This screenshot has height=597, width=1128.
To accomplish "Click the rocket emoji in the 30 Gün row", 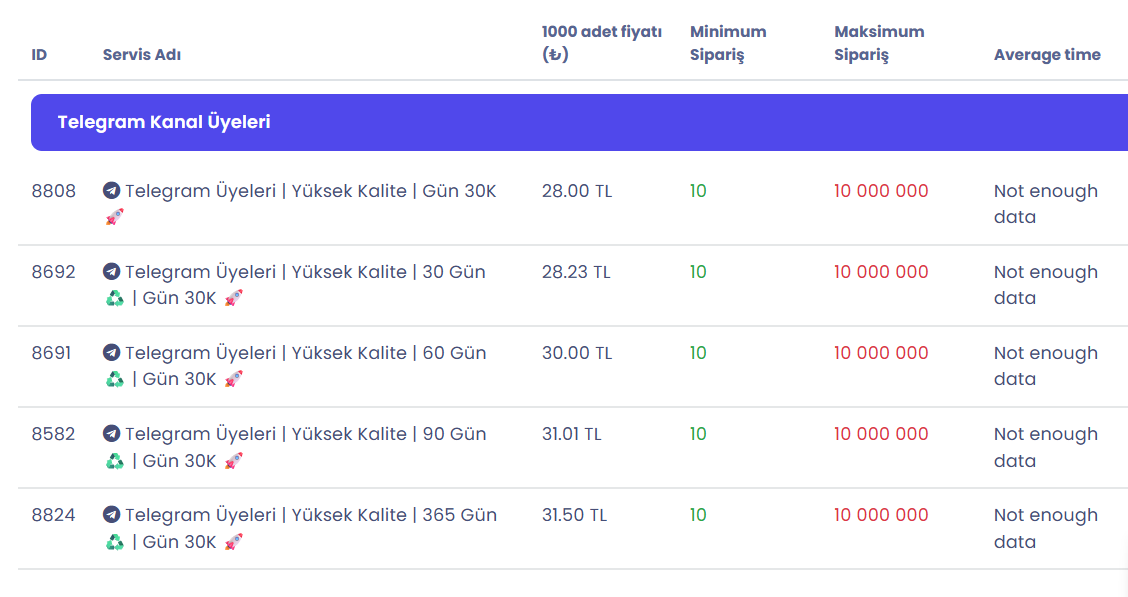I will (x=233, y=298).
